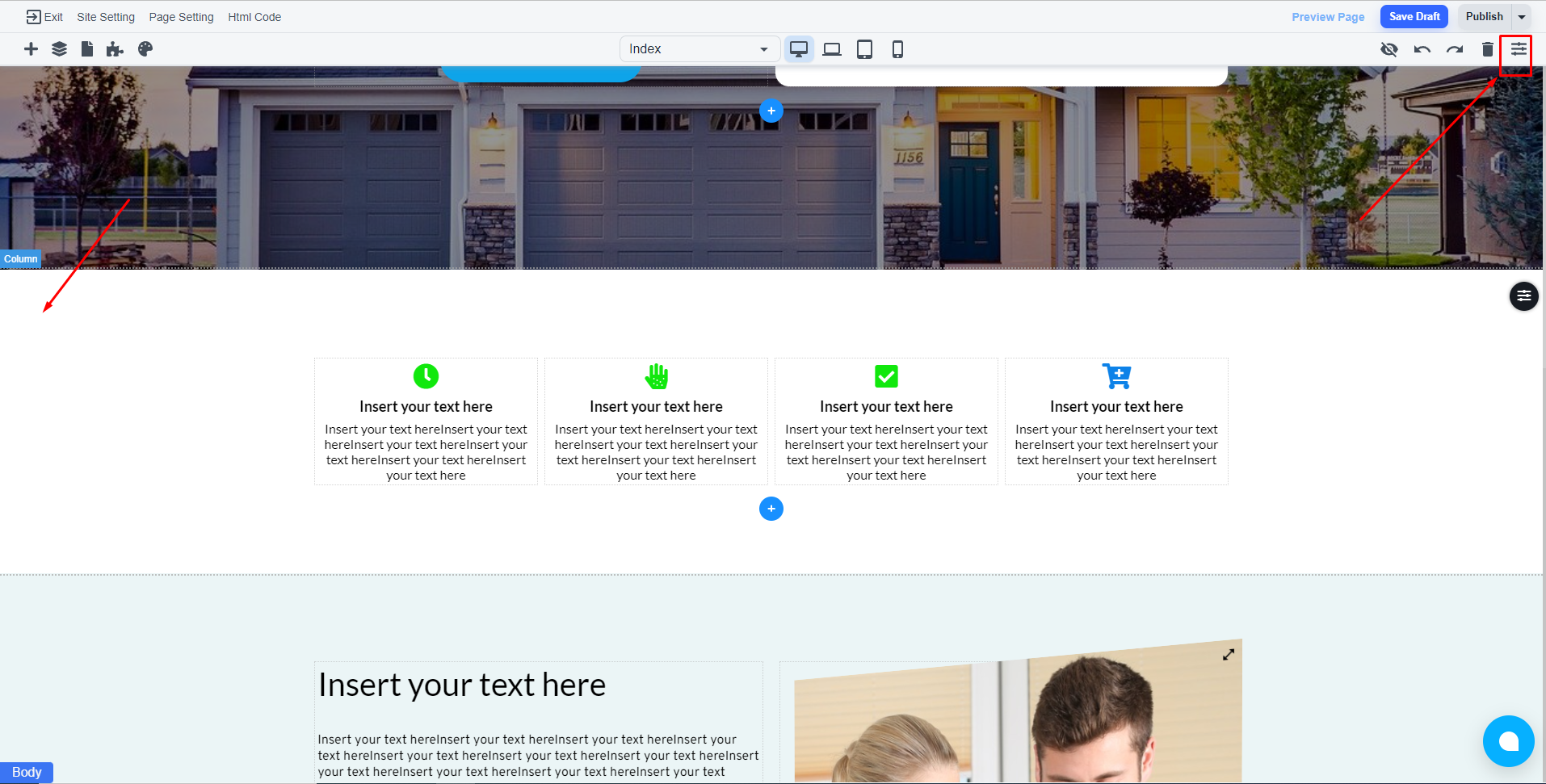Open the layers stack panel
1546x784 pixels.
coord(59,49)
